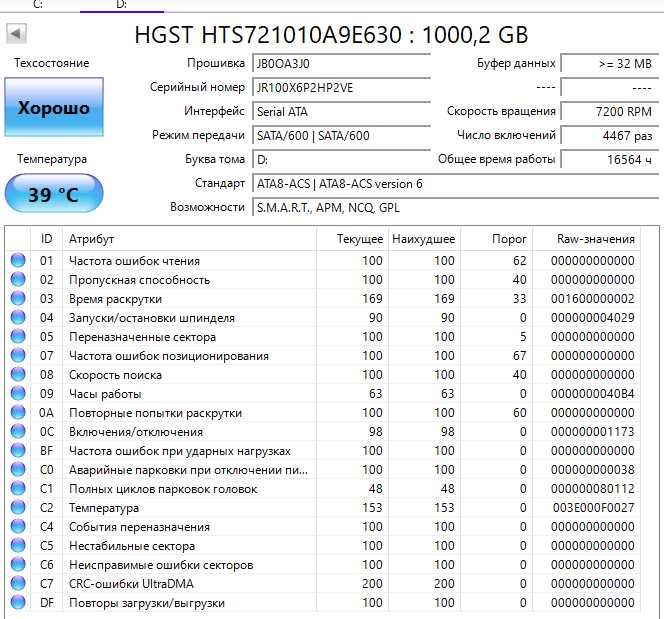Select the Частота ошибок позиционирования row

(x=323, y=356)
